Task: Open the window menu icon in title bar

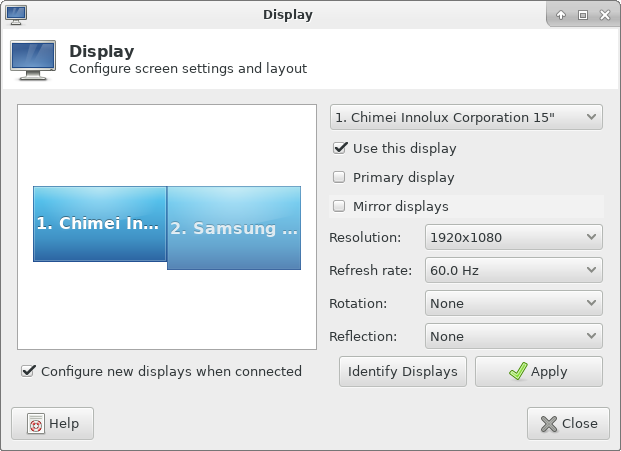Action: coord(17,14)
